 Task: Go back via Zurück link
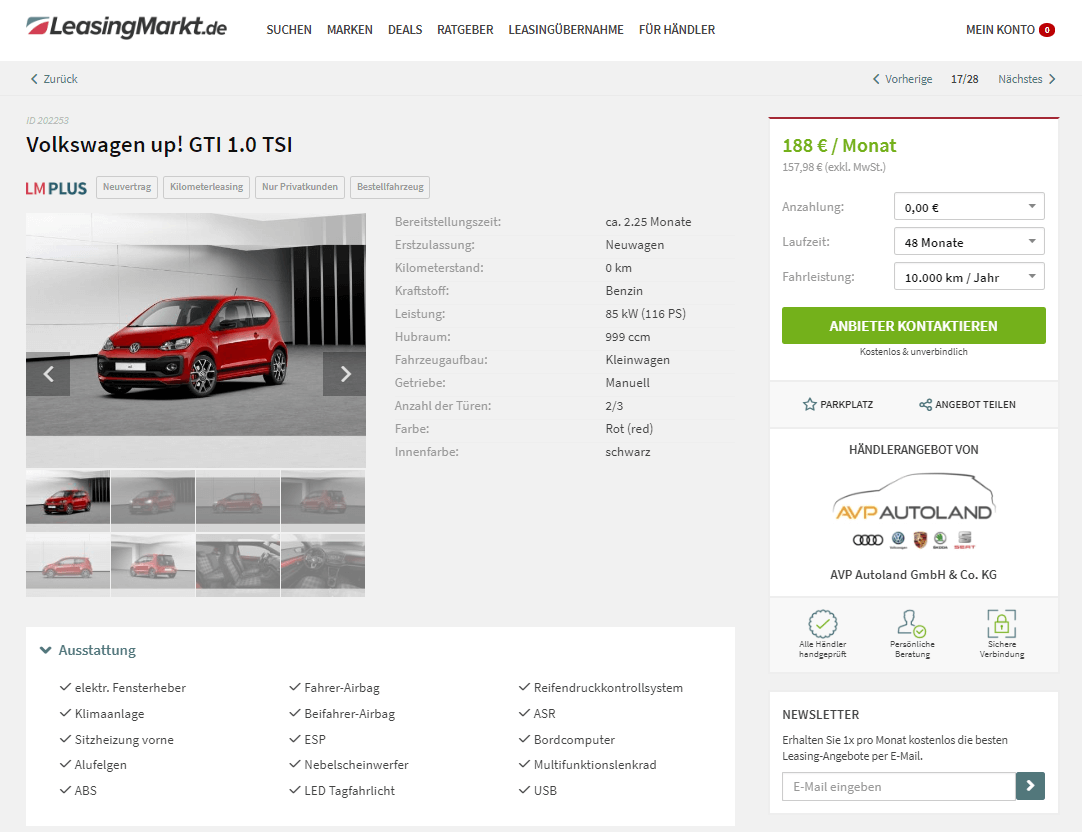(54, 79)
